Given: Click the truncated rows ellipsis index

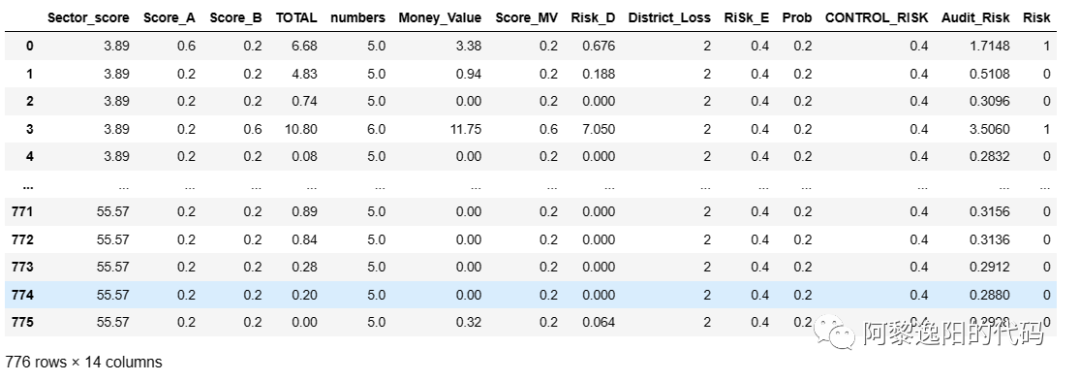Looking at the screenshot, I should click(28, 186).
